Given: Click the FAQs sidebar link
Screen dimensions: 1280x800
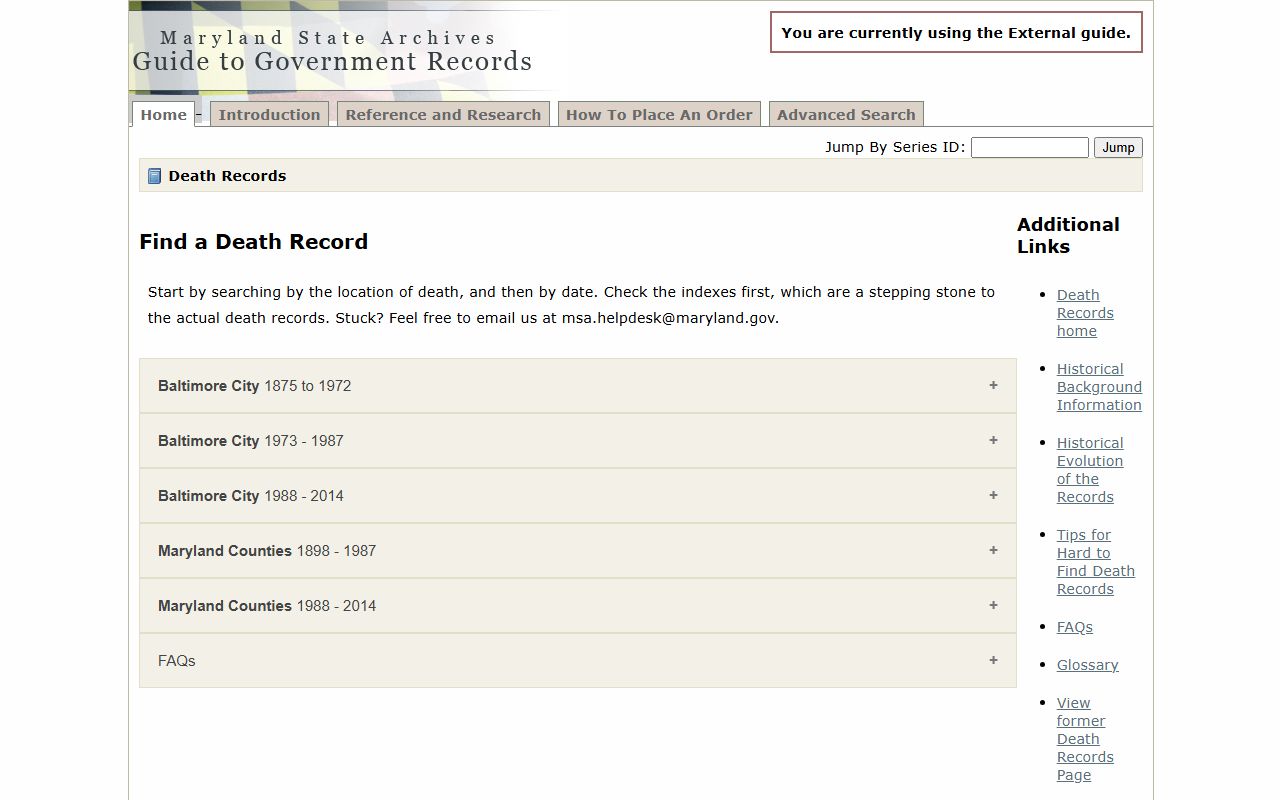Looking at the screenshot, I should point(1075,627).
